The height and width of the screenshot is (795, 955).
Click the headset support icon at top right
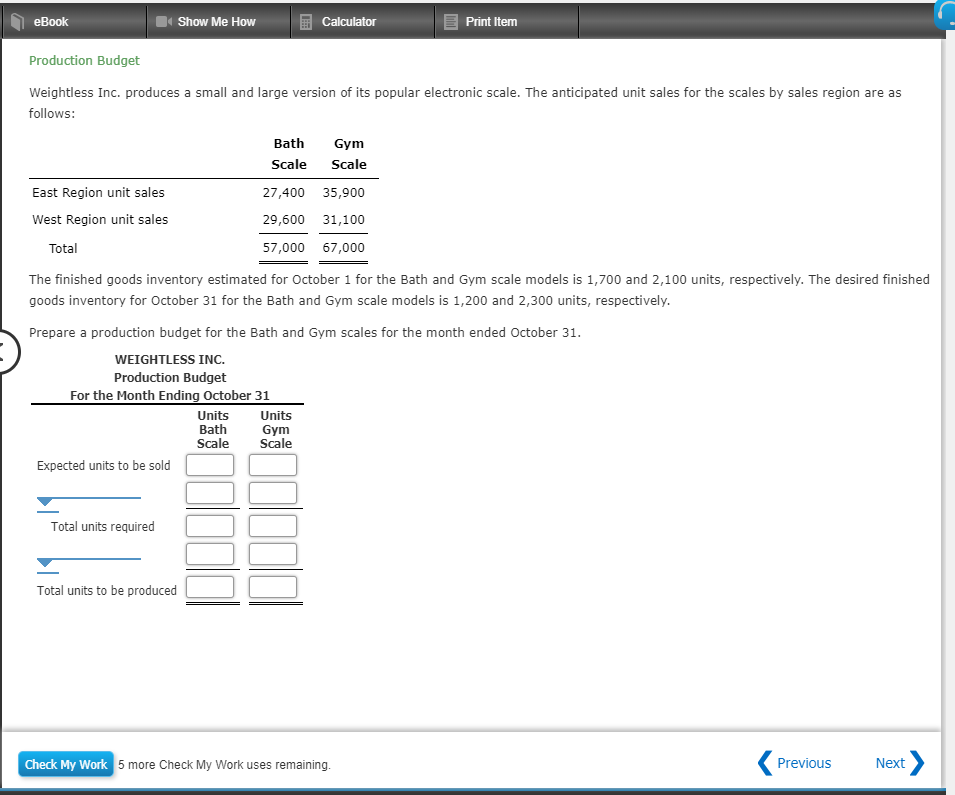(945, 15)
